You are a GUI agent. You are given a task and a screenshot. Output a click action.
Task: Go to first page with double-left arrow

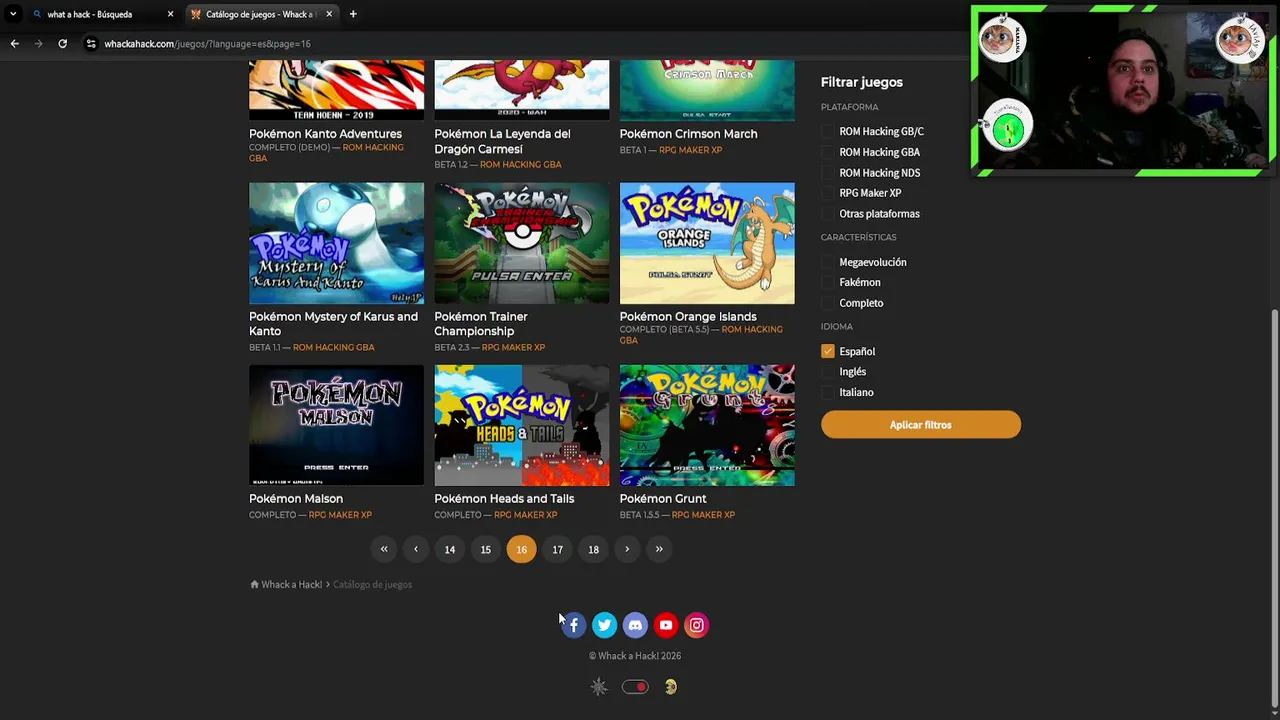click(x=384, y=549)
